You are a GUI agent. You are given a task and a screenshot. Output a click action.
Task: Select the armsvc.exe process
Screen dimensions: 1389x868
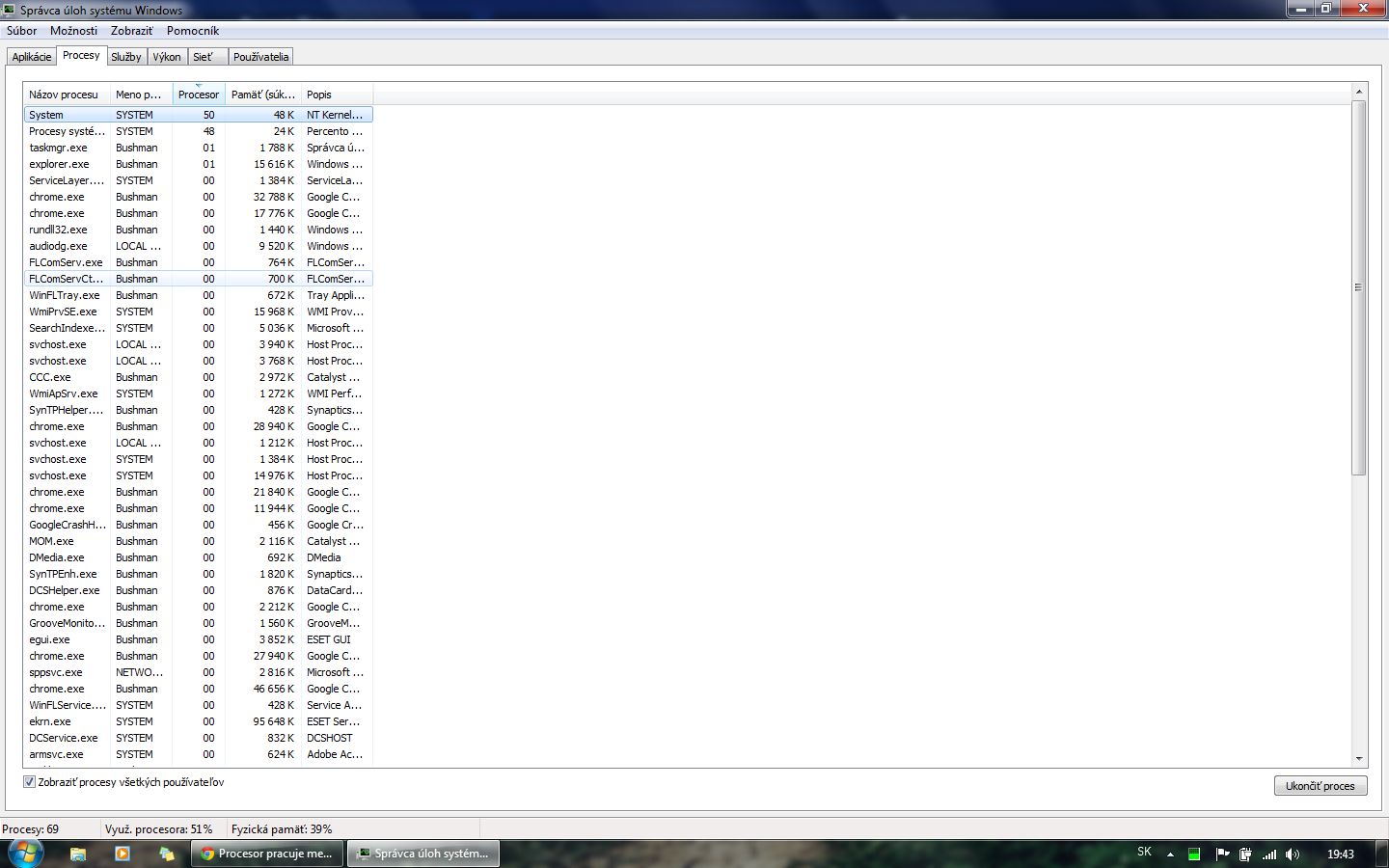pyautogui.click(x=198, y=754)
